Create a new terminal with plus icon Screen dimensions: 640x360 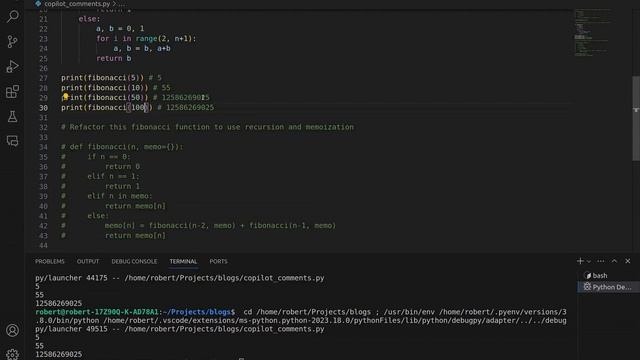580,261
